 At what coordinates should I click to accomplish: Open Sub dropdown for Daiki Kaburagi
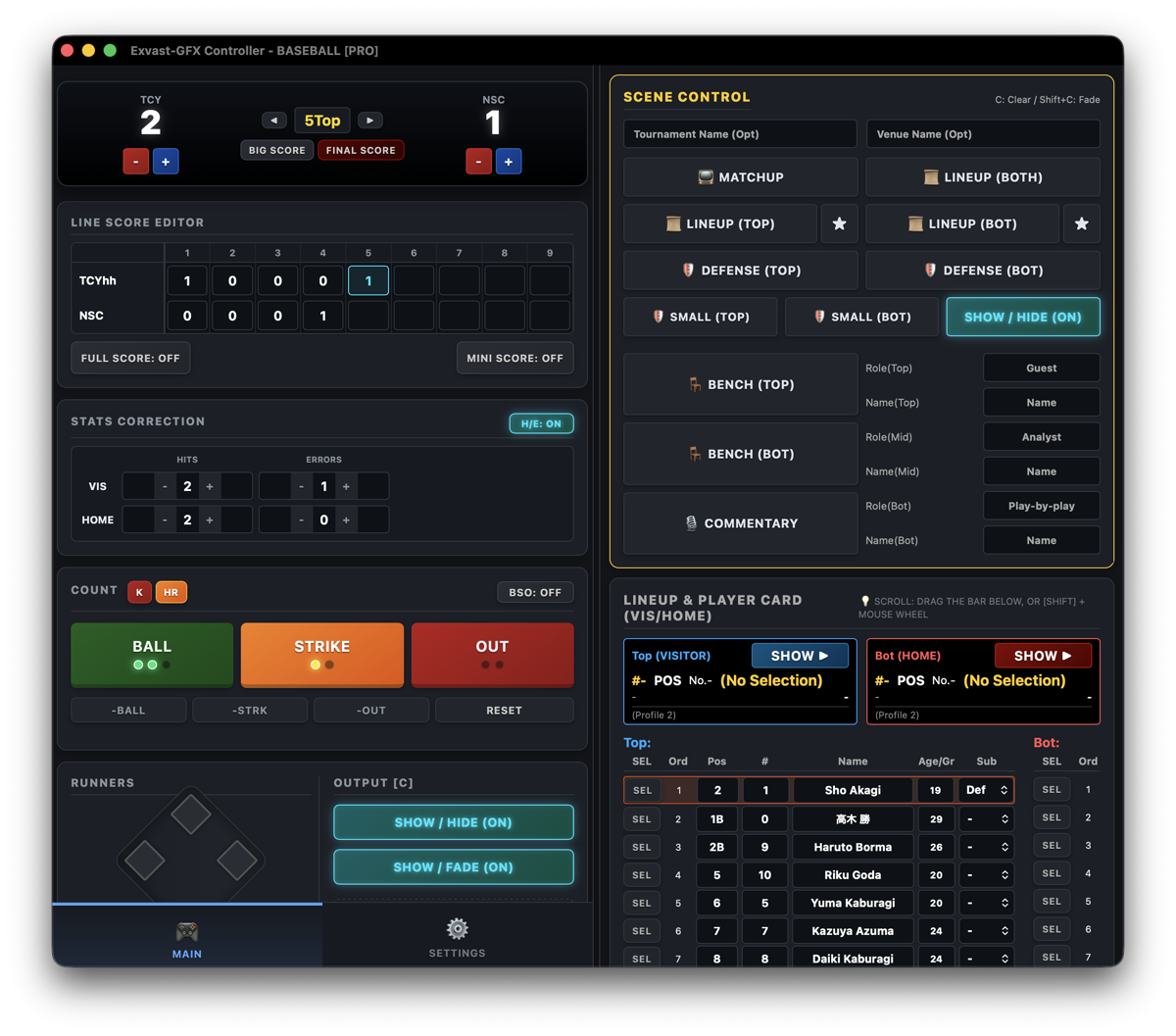(x=986, y=959)
